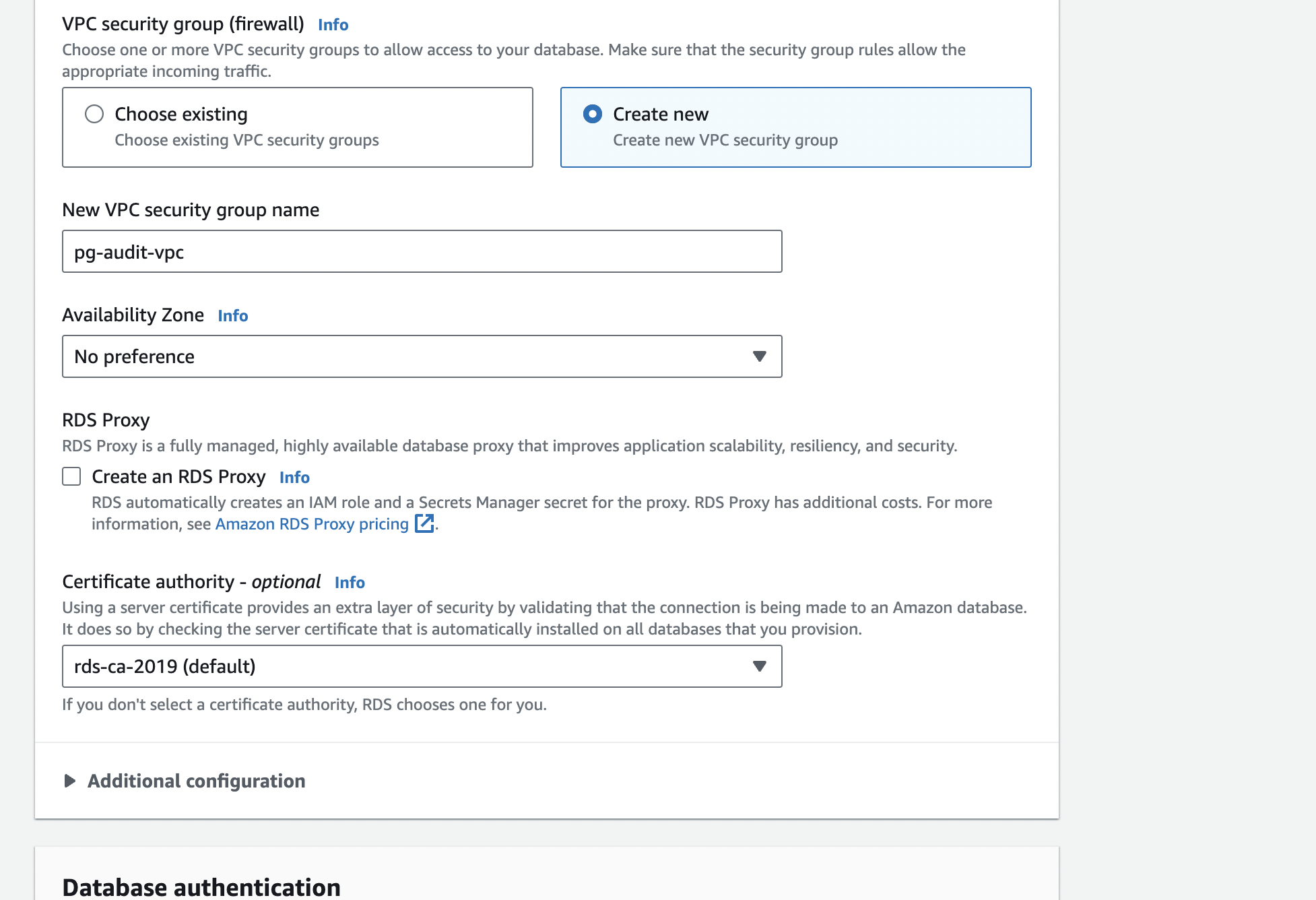This screenshot has height=900, width=1316.
Task: Expand the Additional configuration section
Action: pyautogui.click(x=196, y=781)
